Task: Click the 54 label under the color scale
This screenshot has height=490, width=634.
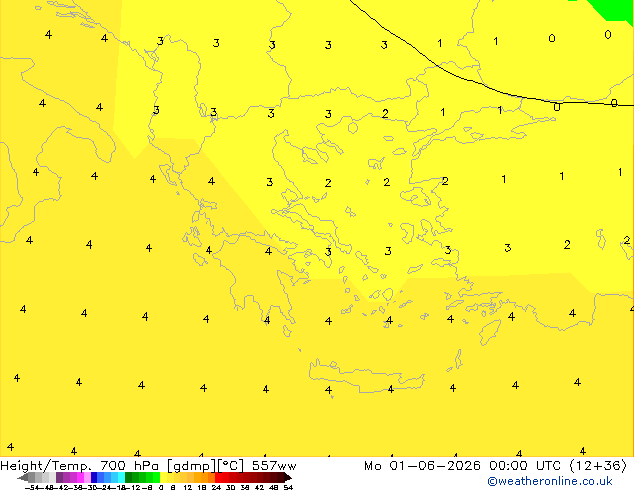Action: click(288, 488)
